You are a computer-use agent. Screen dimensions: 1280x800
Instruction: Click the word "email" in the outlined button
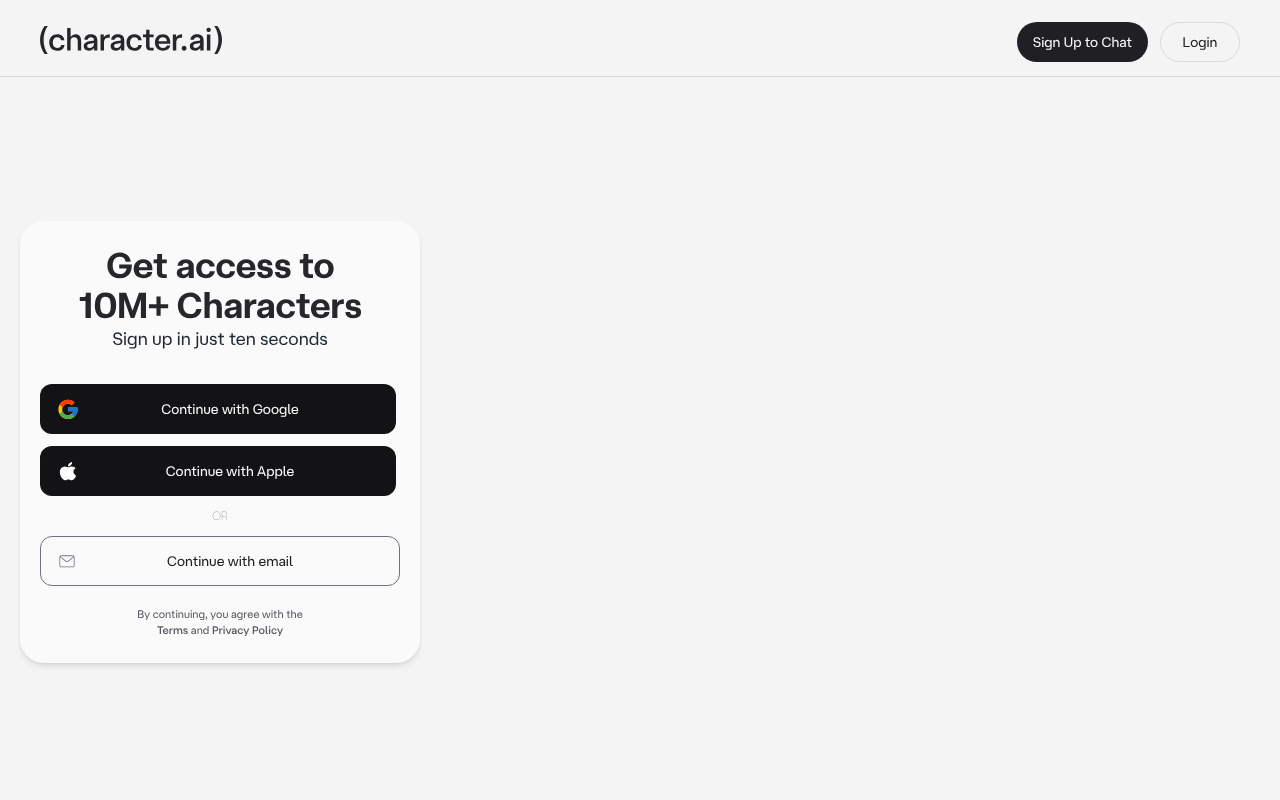click(x=274, y=561)
